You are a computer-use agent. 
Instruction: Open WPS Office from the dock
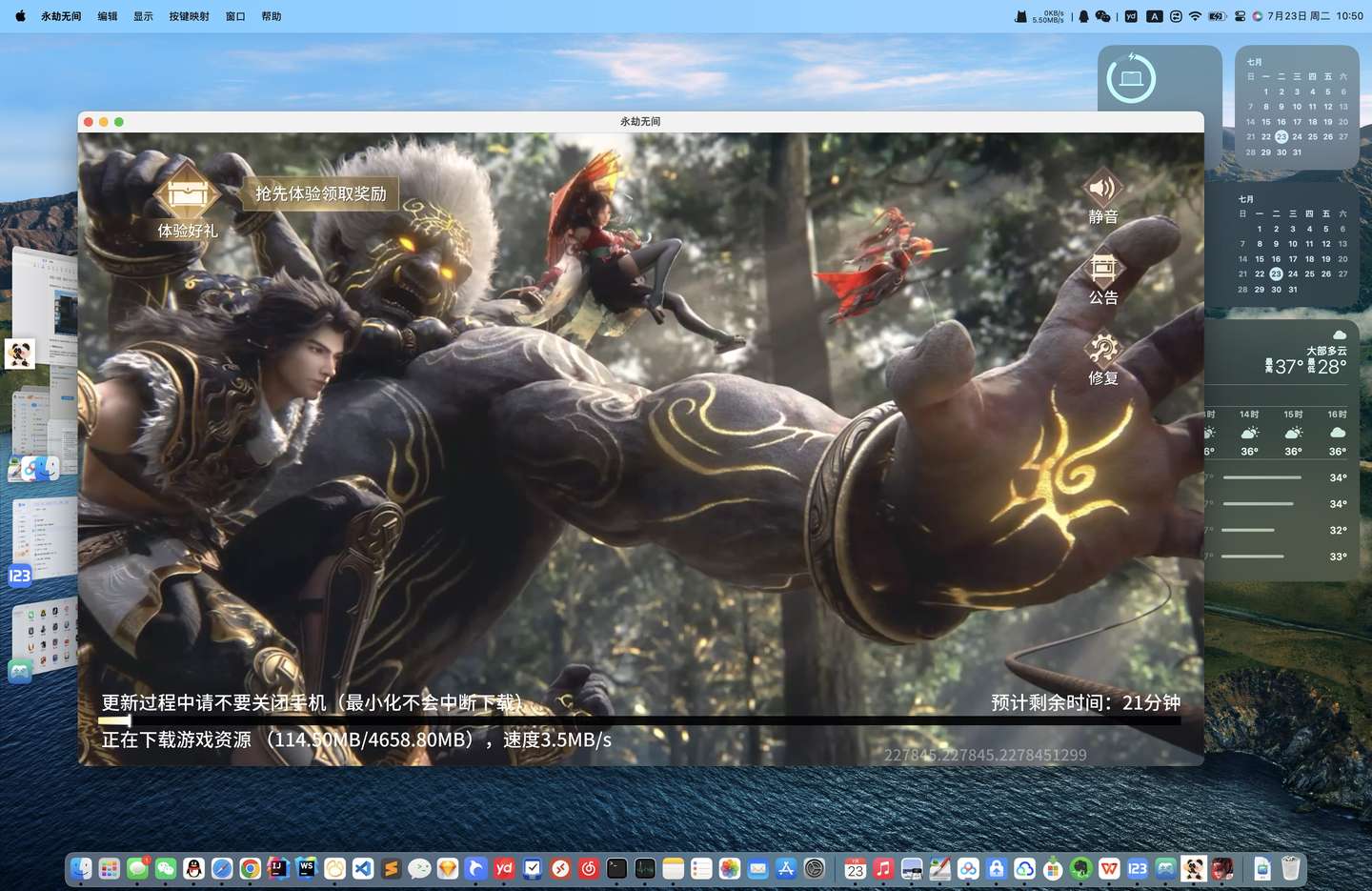coord(1109,868)
